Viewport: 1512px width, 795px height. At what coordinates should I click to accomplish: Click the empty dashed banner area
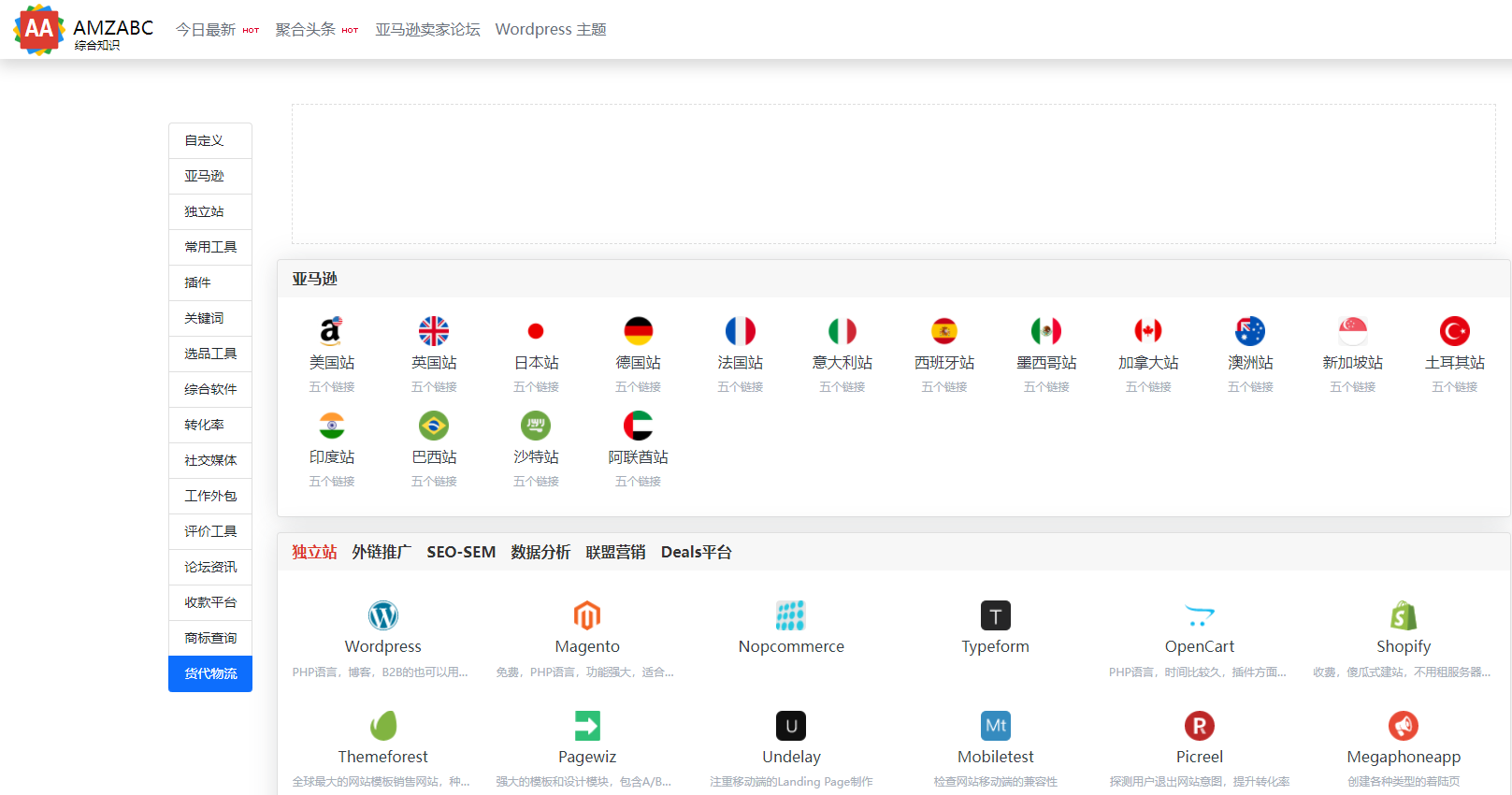pos(894,174)
